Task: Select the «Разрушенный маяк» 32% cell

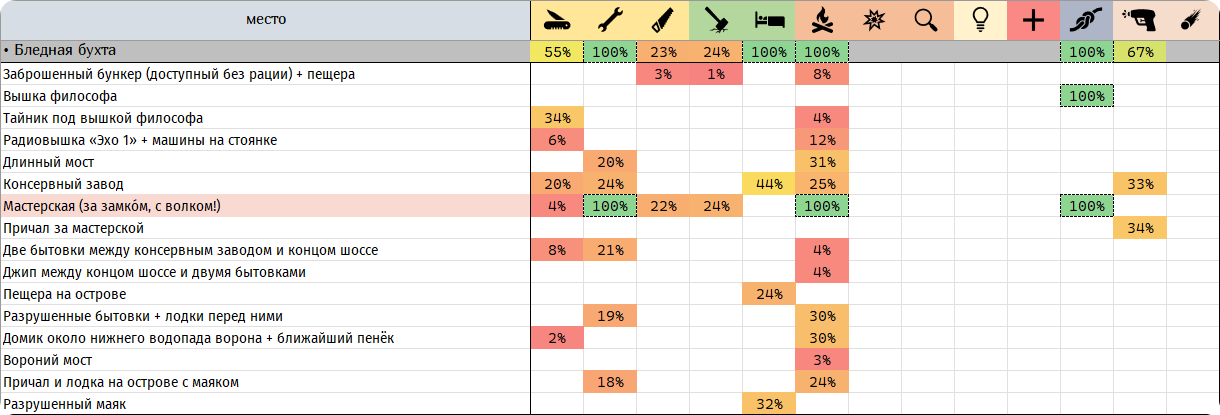Action: point(769,404)
